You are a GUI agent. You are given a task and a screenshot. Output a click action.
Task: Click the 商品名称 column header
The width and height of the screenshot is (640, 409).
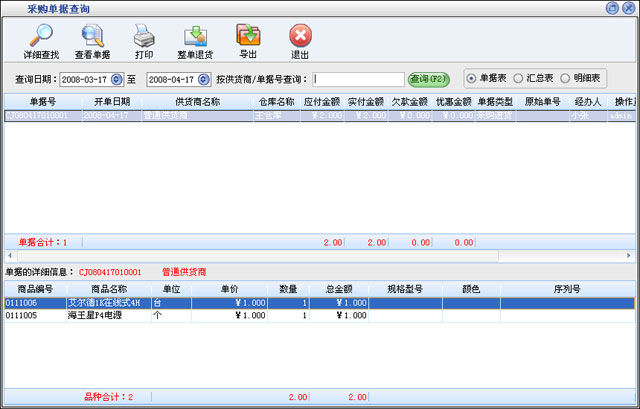click(x=108, y=290)
